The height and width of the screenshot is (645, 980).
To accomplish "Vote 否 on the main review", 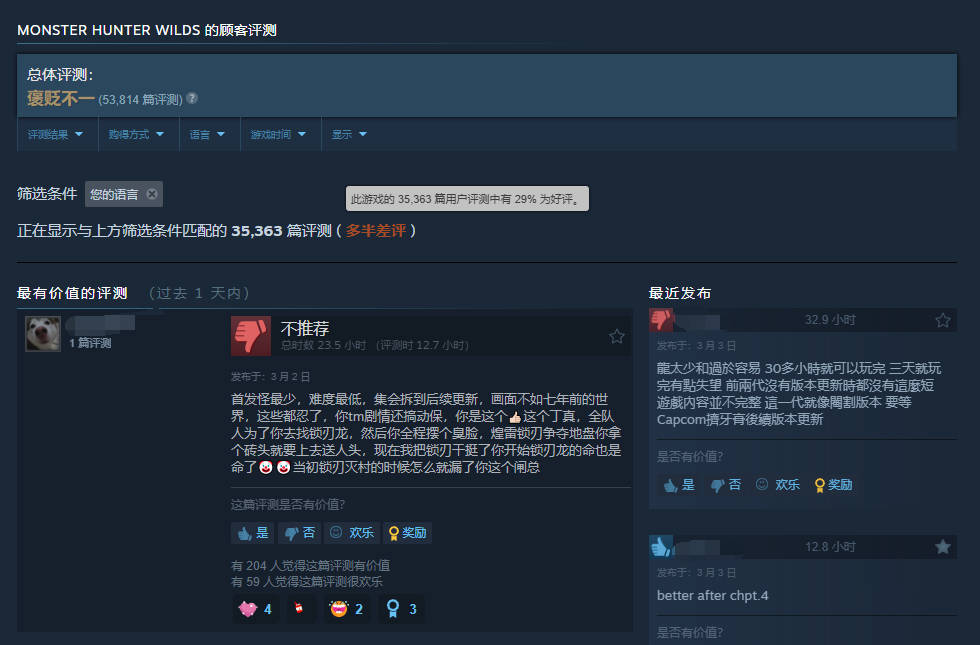I will coord(299,532).
